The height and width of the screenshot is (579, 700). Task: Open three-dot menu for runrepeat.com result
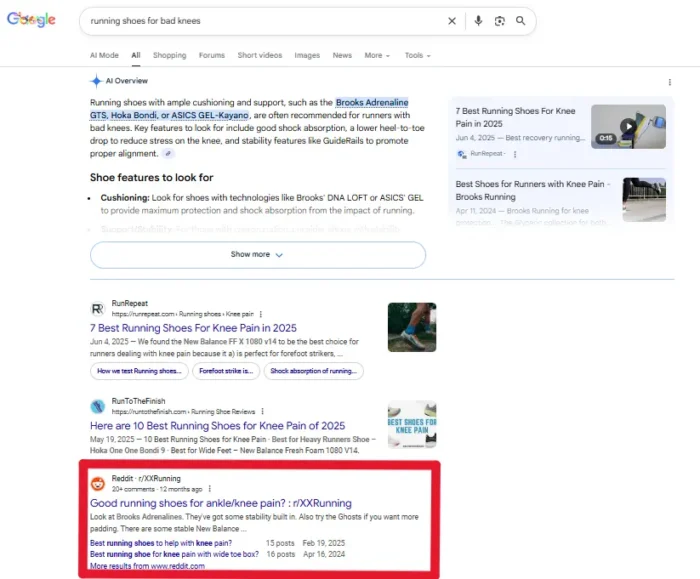pyautogui.click(x=261, y=314)
